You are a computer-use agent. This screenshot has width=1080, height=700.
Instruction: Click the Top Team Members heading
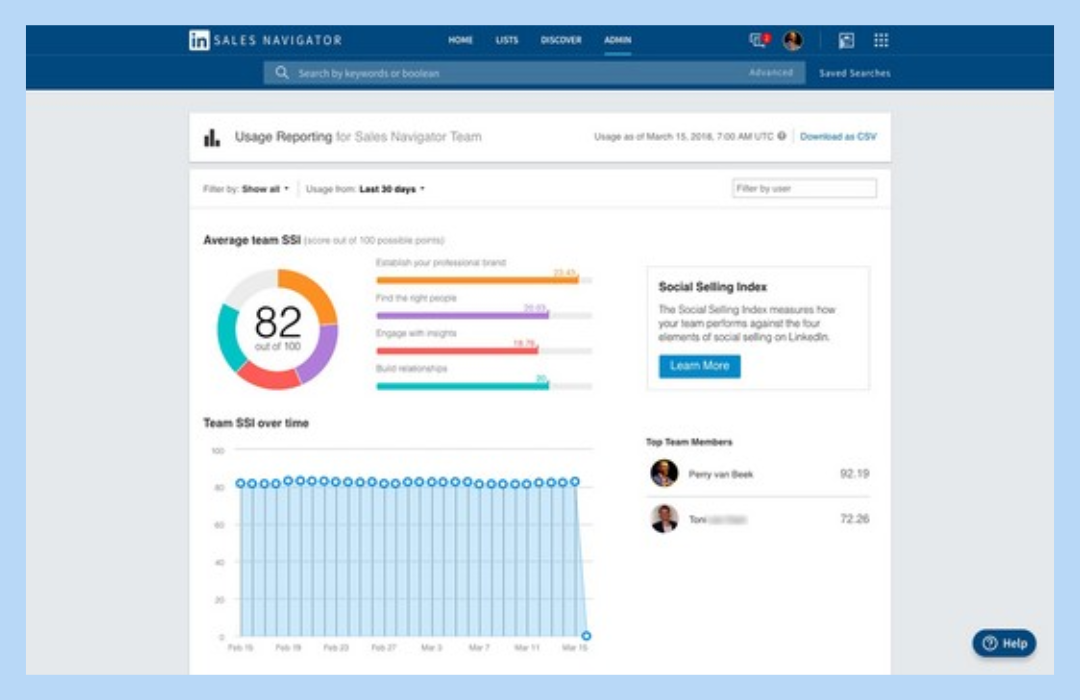689,442
